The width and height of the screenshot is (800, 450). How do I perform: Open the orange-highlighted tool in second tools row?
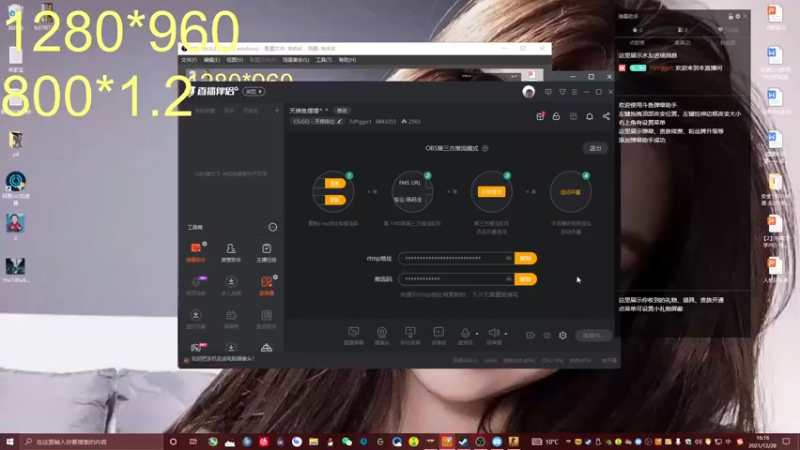tap(266, 285)
